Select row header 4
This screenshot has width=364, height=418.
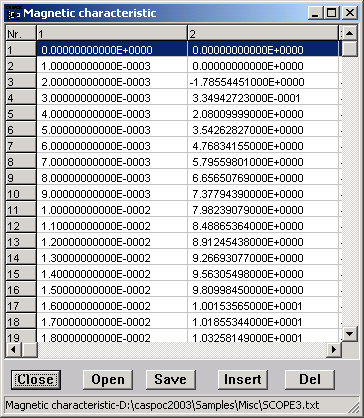tap(21, 97)
